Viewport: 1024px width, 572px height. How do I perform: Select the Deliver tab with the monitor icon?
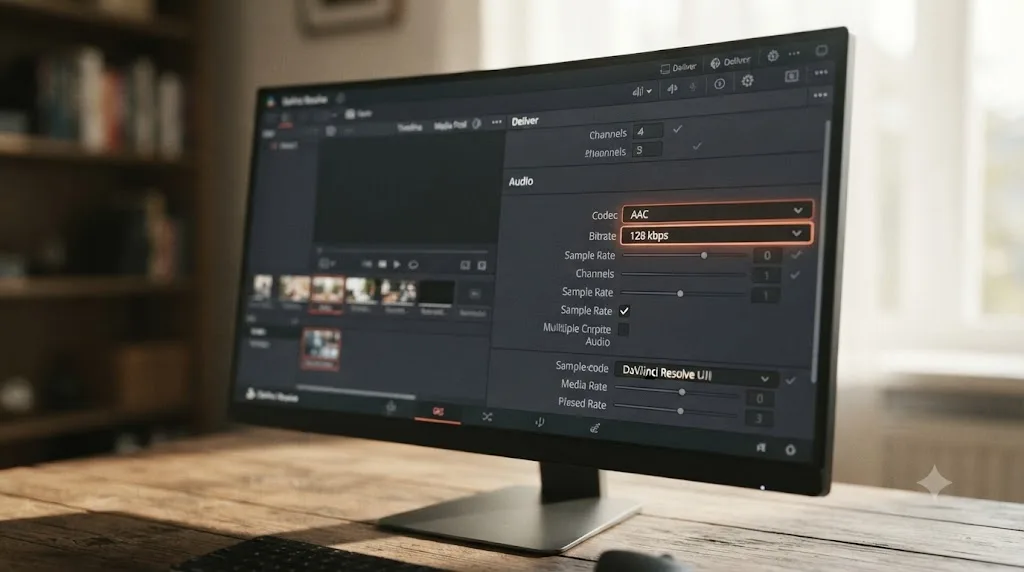[x=679, y=67]
